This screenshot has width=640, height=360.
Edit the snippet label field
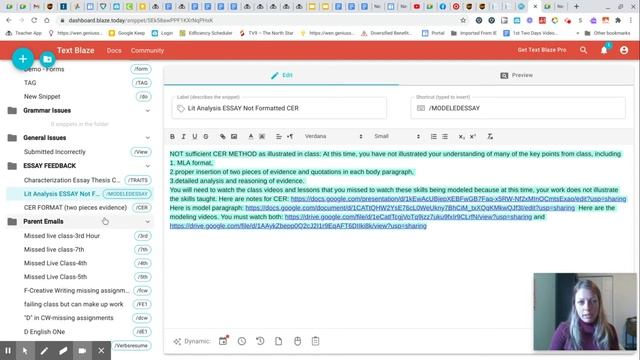(279, 108)
